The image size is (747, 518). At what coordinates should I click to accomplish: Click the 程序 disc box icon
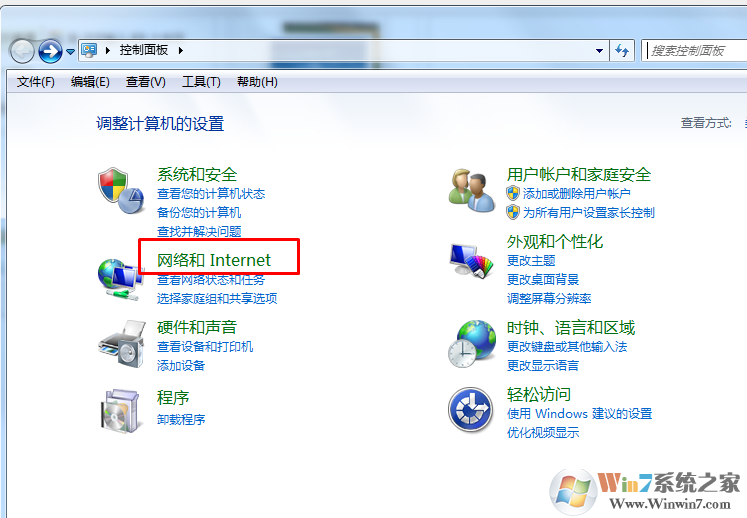(x=121, y=410)
